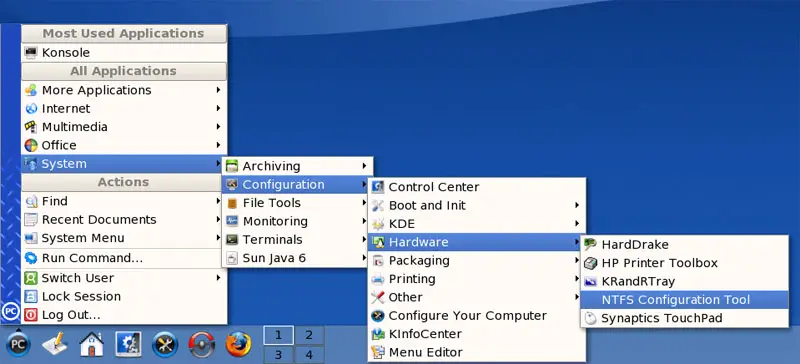800x364 pixels.
Task: Click the red Log Out icon
Action: pyautogui.click(x=31, y=314)
